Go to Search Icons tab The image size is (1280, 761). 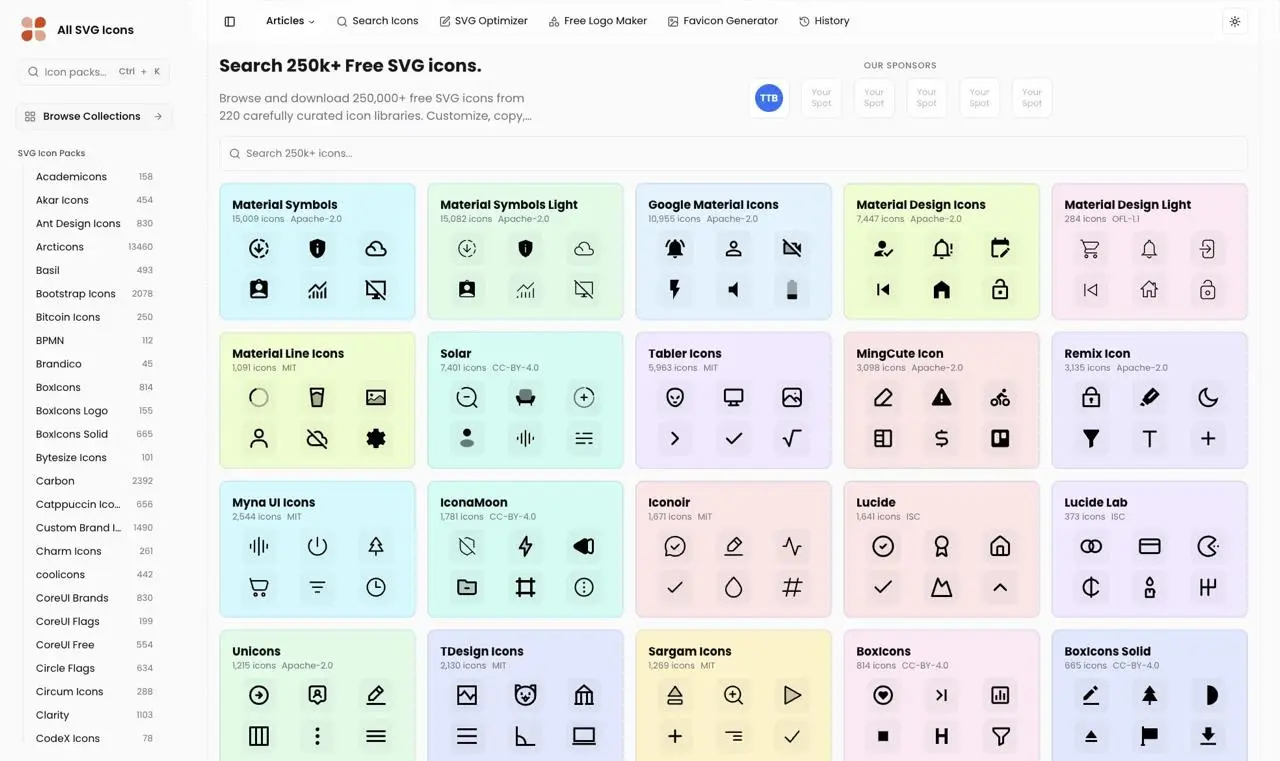click(x=377, y=21)
